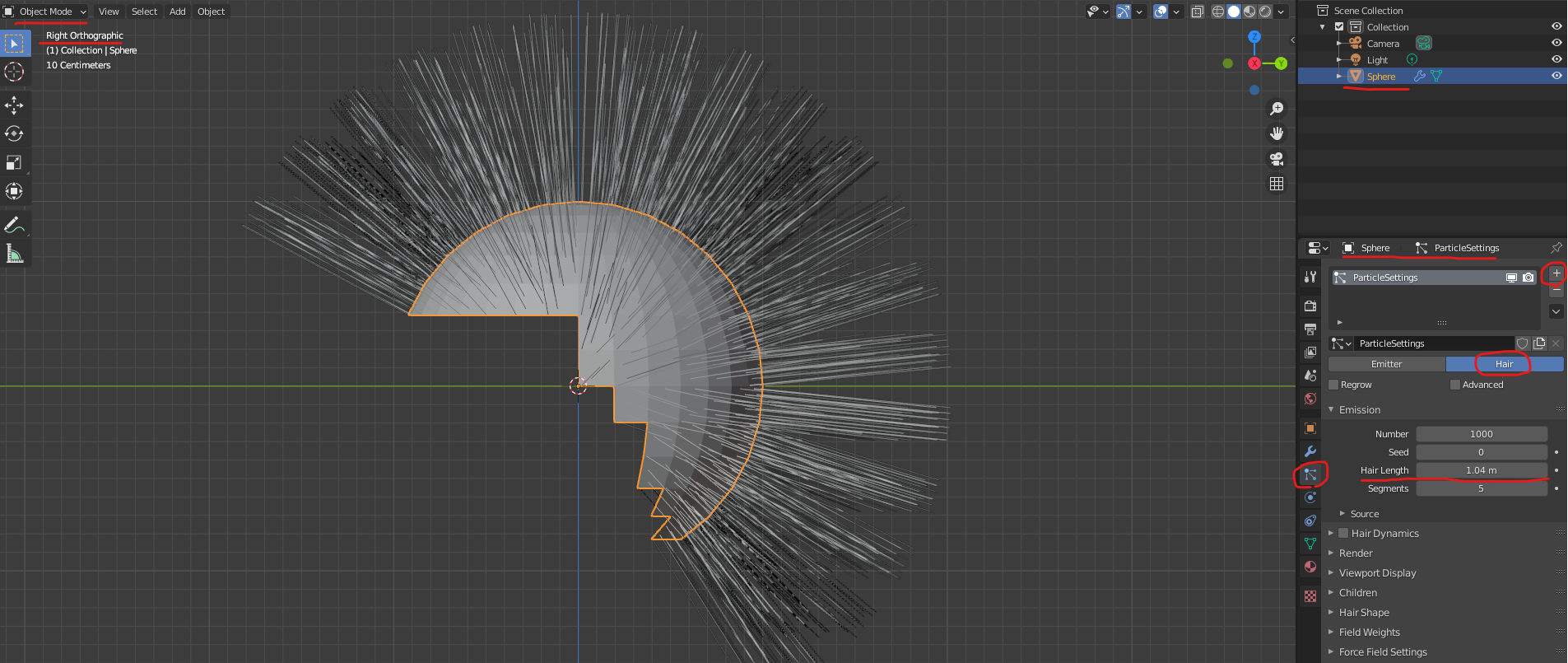Image resolution: width=1568 pixels, height=663 pixels.
Task: Switch to Rendered viewport shading
Action: point(1265,12)
